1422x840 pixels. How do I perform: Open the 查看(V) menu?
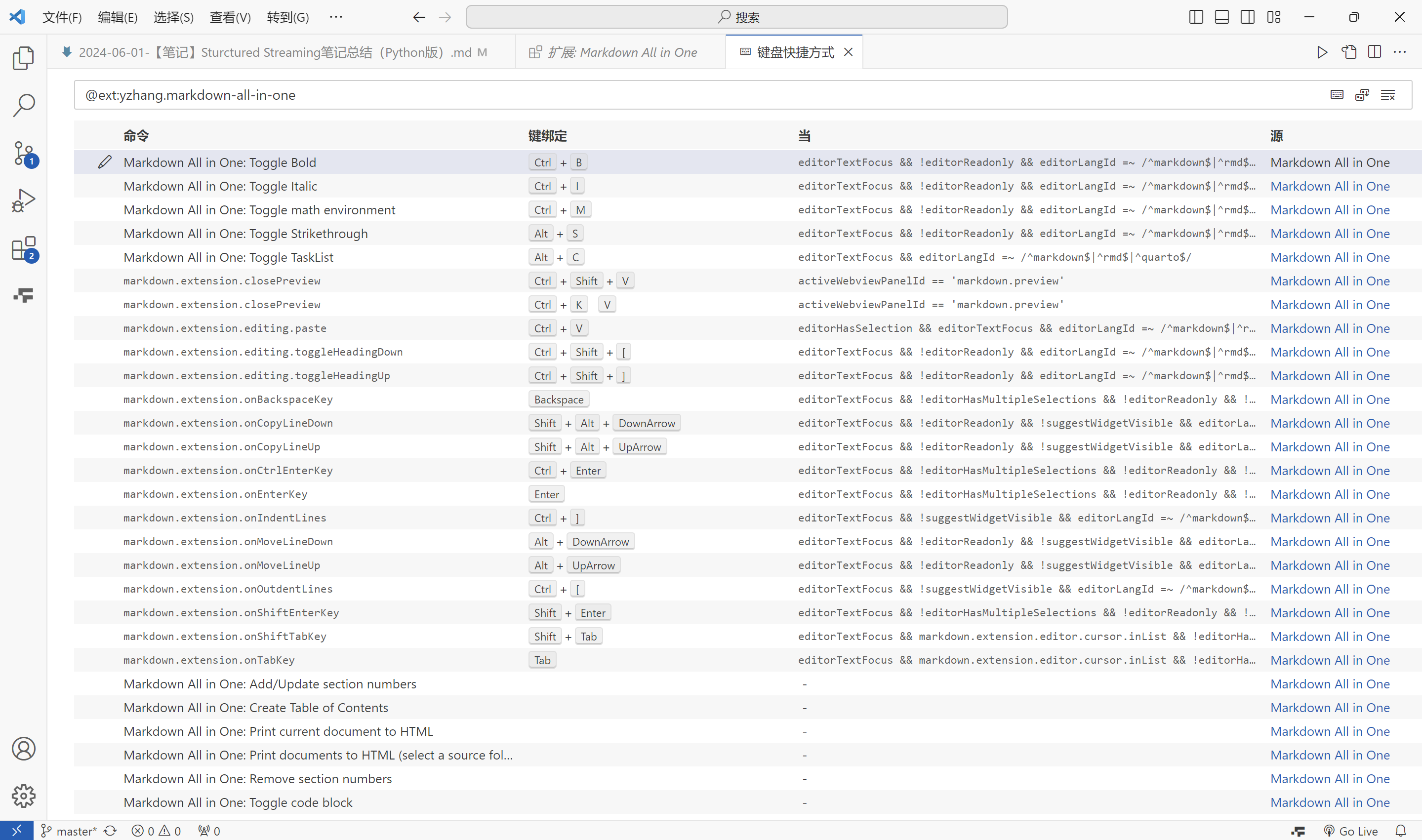coord(230,17)
